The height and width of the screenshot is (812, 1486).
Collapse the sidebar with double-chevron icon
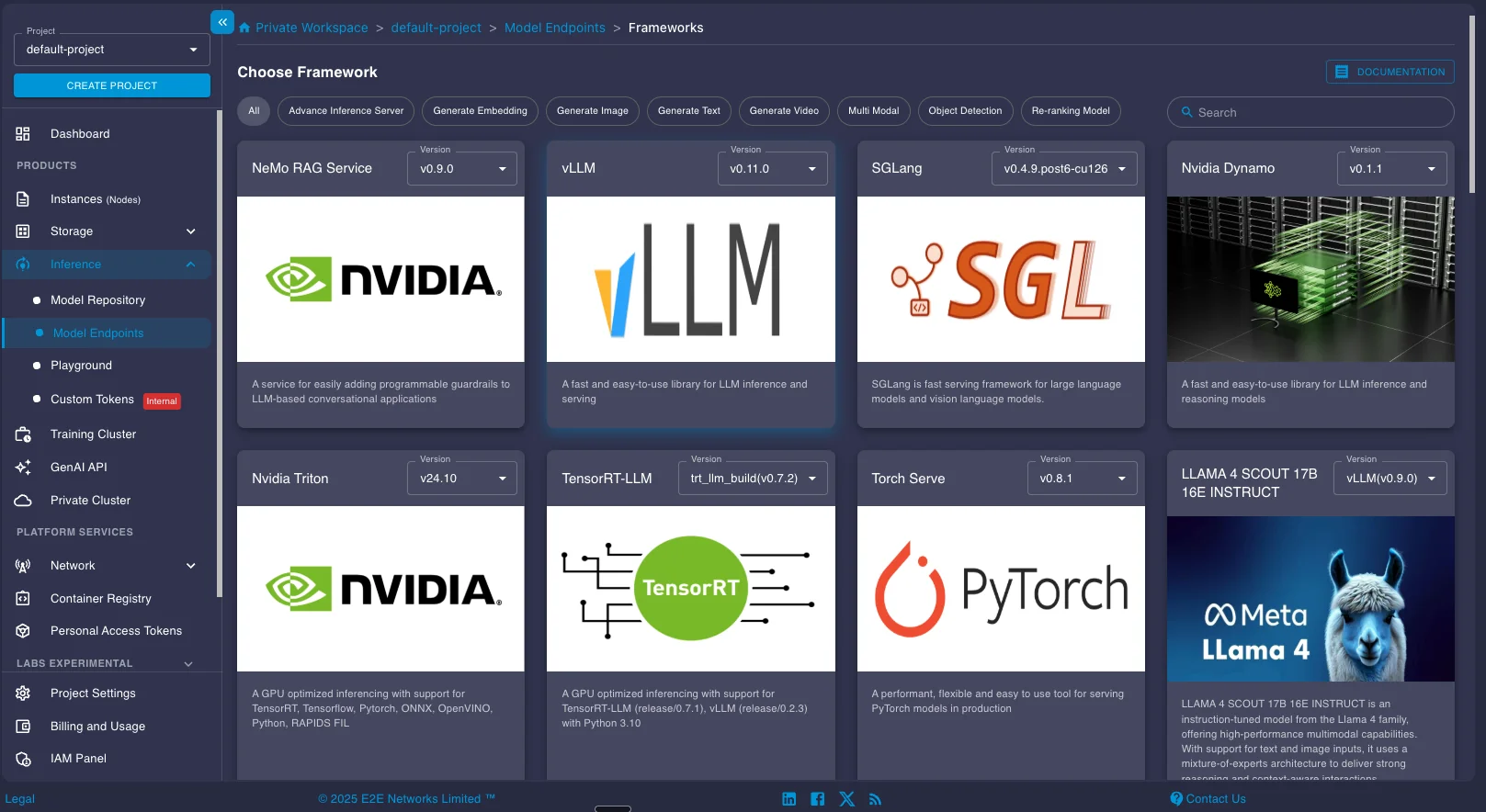pyautogui.click(x=222, y=22)
